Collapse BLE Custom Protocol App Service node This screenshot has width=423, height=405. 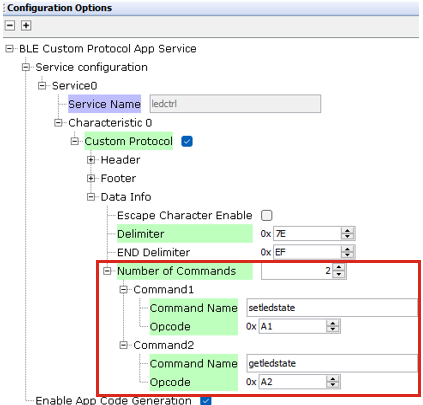(10, 49)
